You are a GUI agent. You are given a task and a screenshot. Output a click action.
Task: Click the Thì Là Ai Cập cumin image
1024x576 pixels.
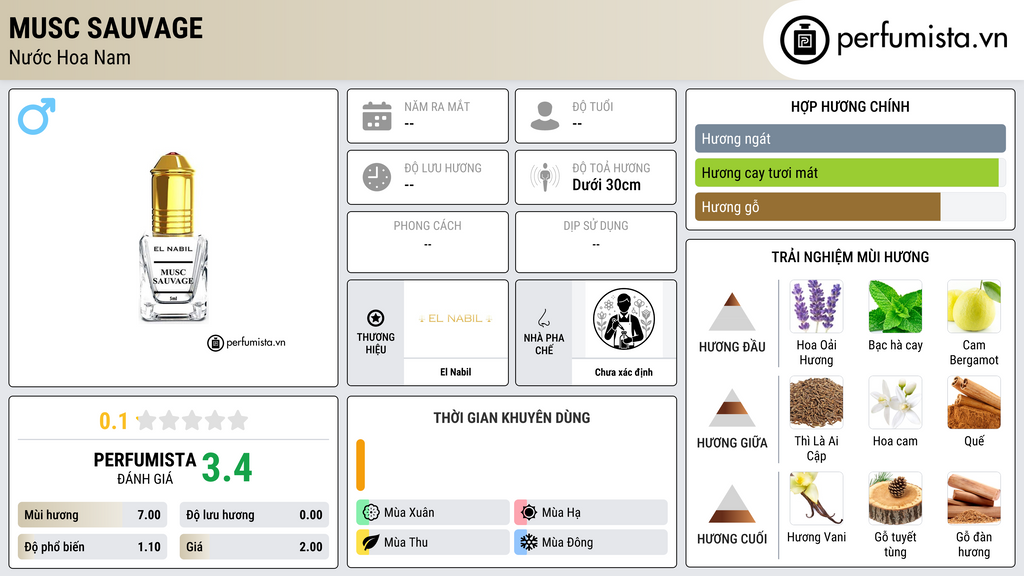coord(816,402)
